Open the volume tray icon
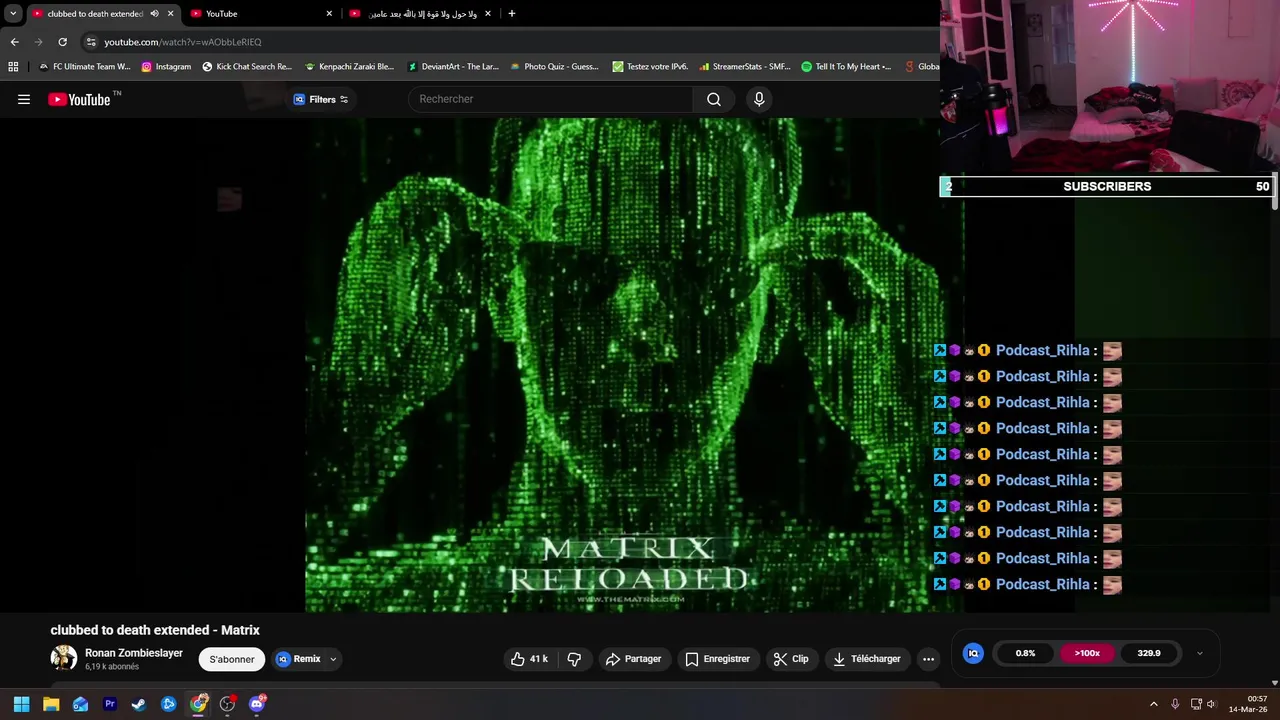 (x=1211, y=704)
